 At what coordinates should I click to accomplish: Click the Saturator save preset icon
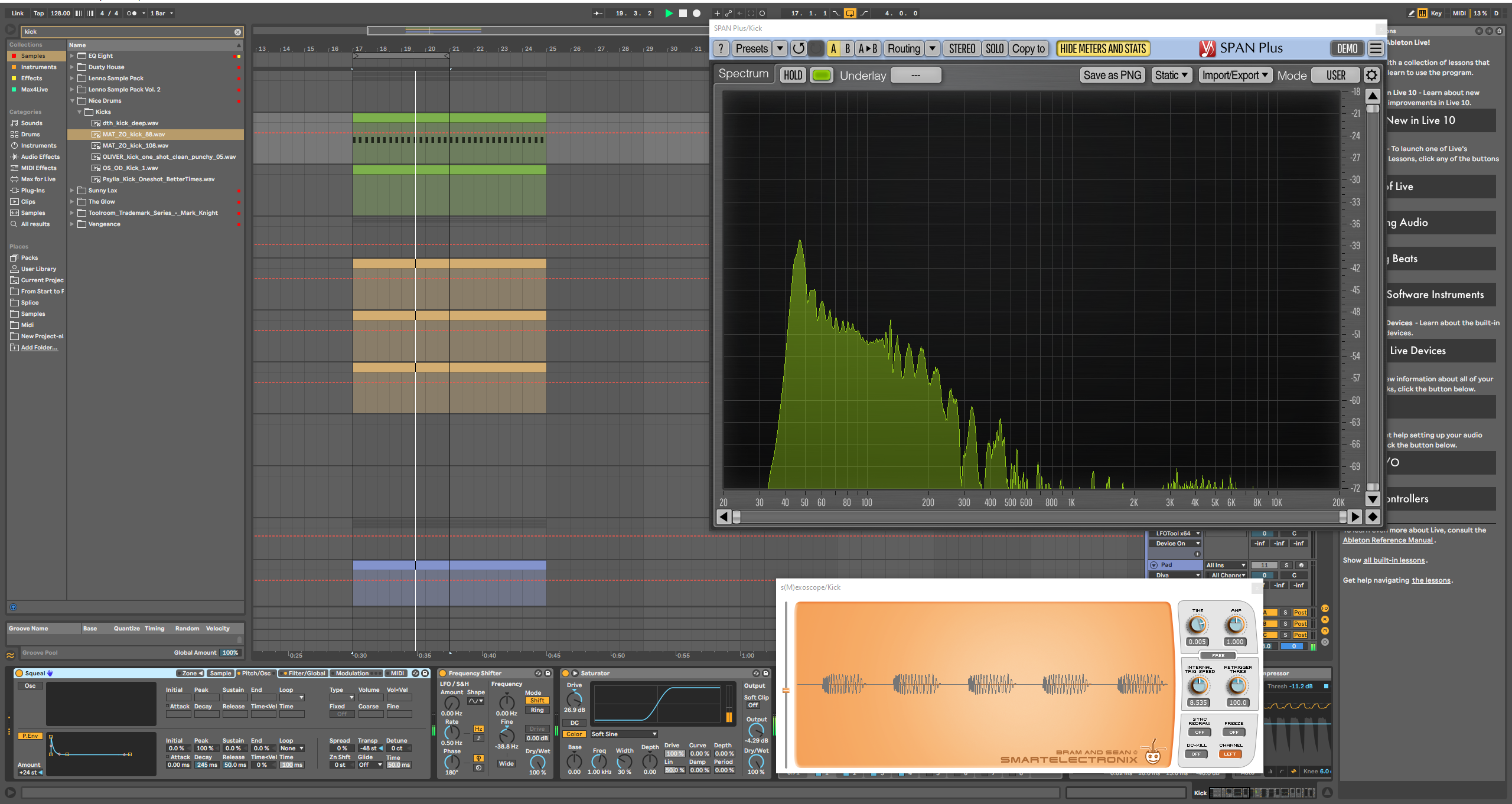click(765, 673)
